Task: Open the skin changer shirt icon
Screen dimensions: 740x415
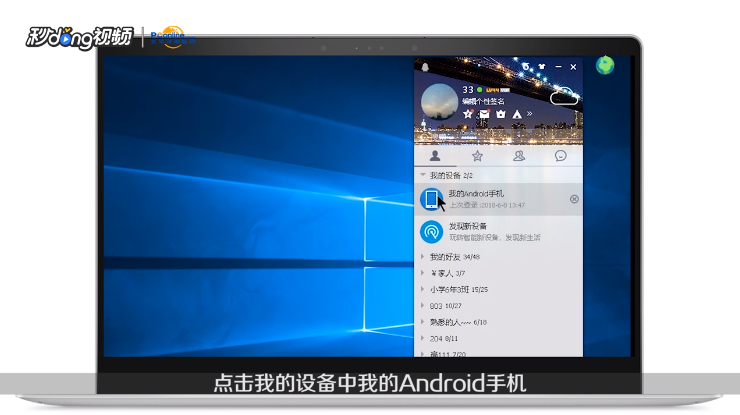Action: coord(542,67)
